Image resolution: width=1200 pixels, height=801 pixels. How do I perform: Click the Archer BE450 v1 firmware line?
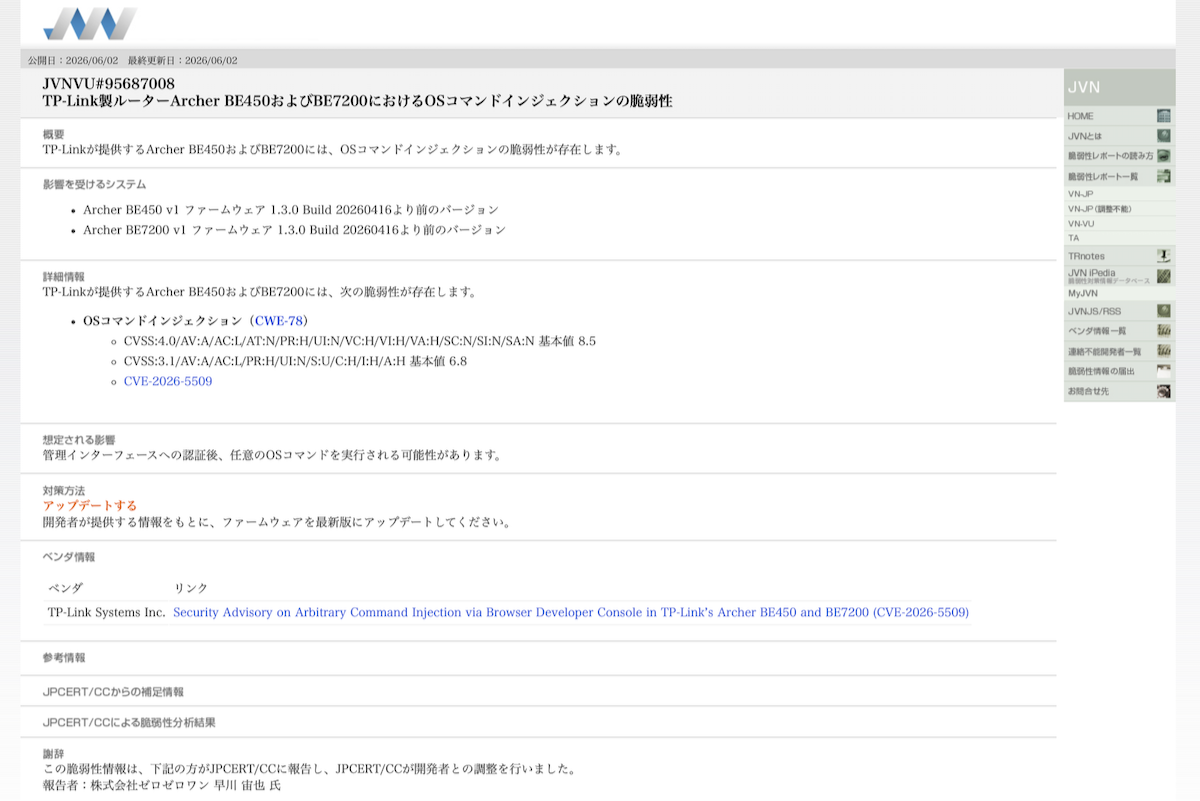click(x=291, y=209)
